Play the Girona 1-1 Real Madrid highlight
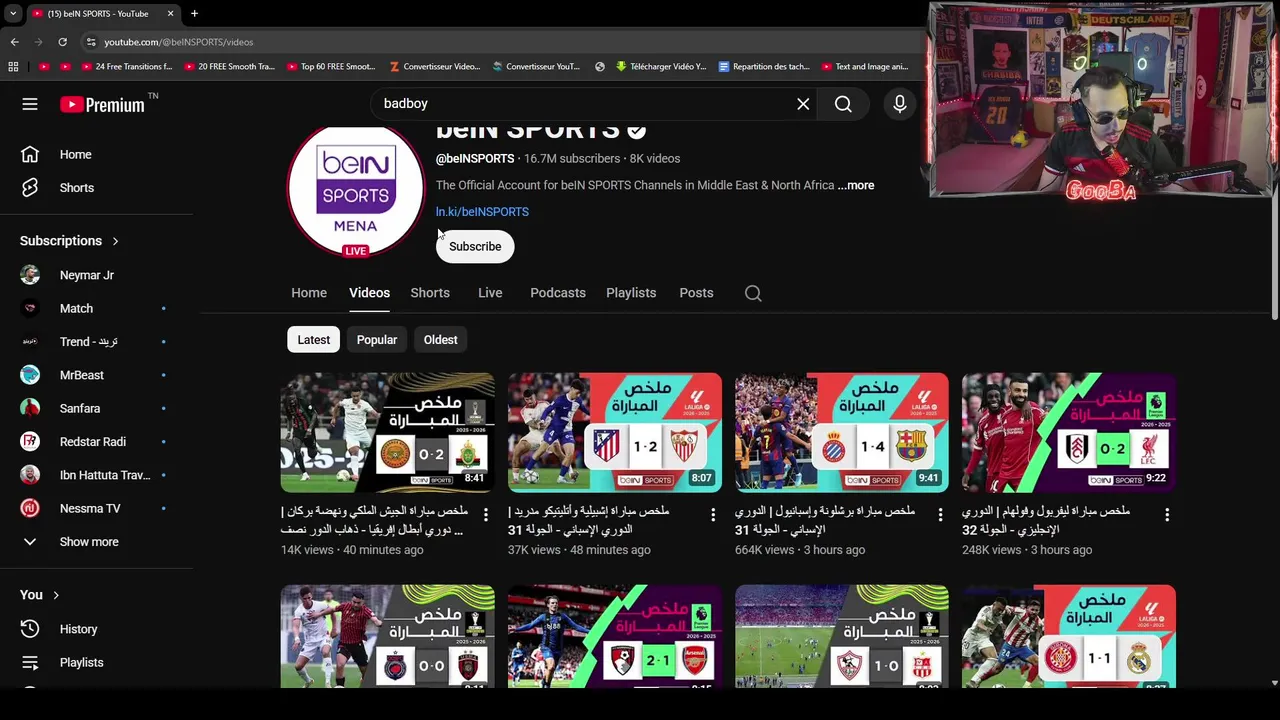Screen dimensions: 1280x720 point(1069,637)
